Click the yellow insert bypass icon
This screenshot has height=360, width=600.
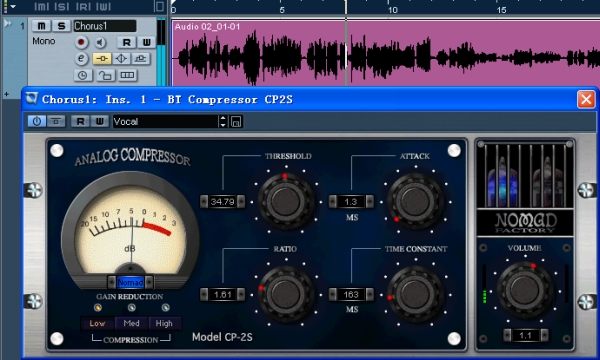[102, 59]
